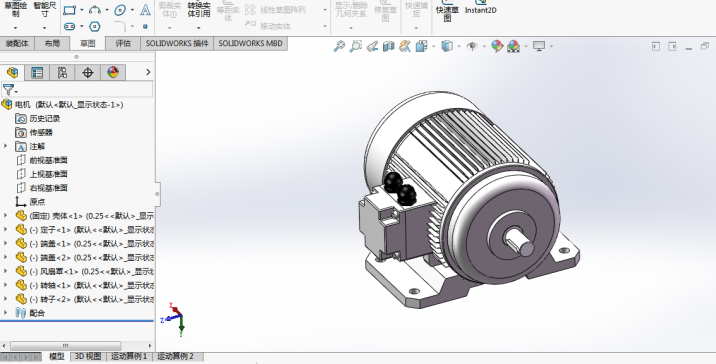Select the sketch Text tool

145,10
